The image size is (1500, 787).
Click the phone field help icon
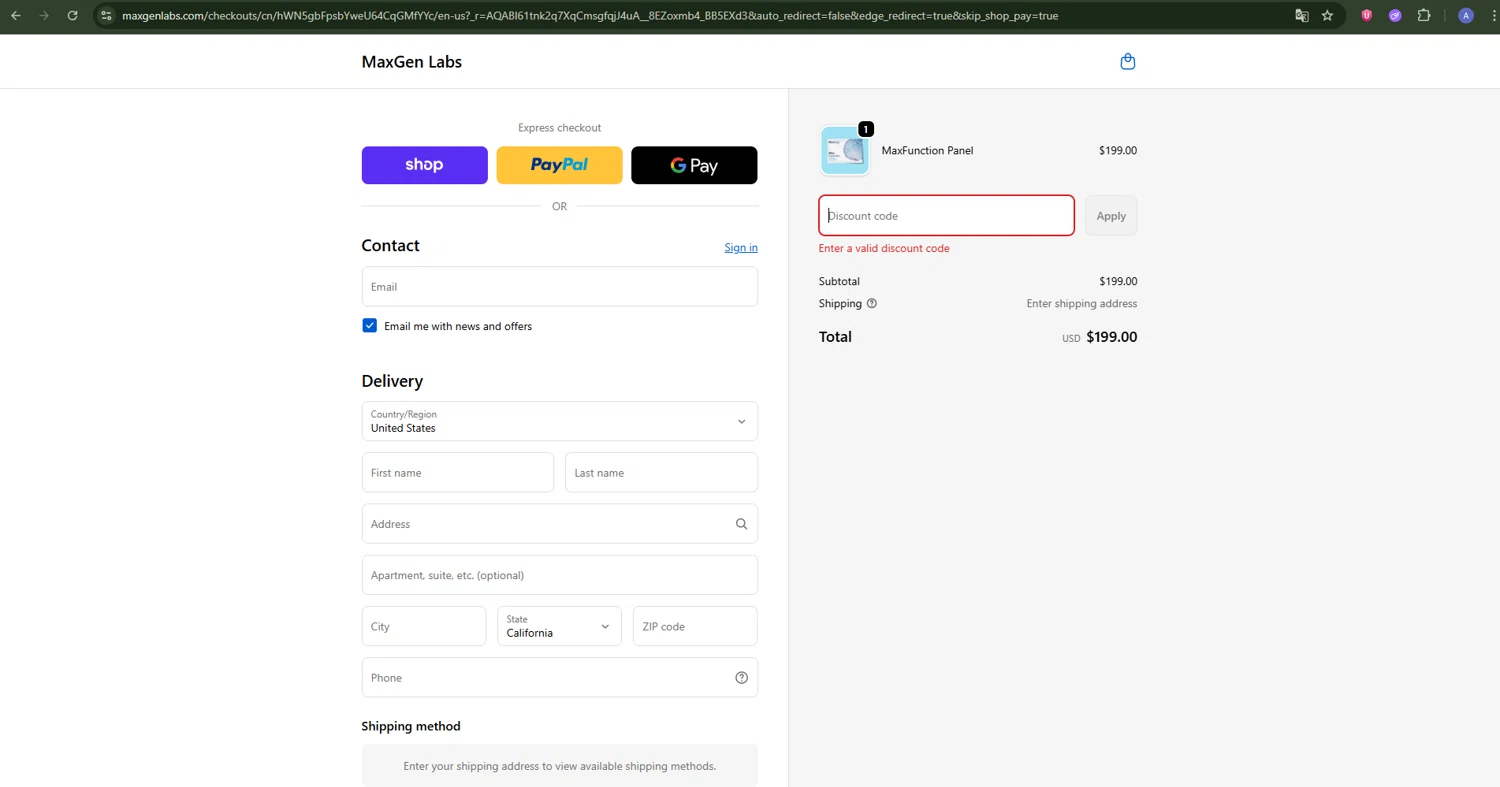(741, 678)
